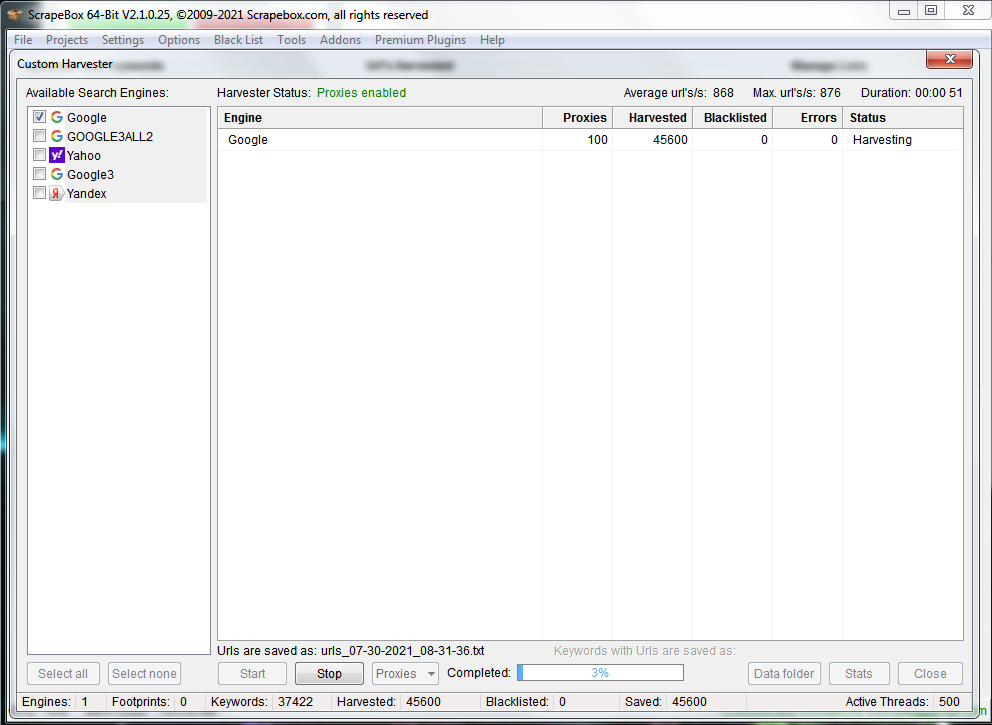992x725 pixels.
Task: Stop the harvester with Stop button
Action: coord(329,674)
